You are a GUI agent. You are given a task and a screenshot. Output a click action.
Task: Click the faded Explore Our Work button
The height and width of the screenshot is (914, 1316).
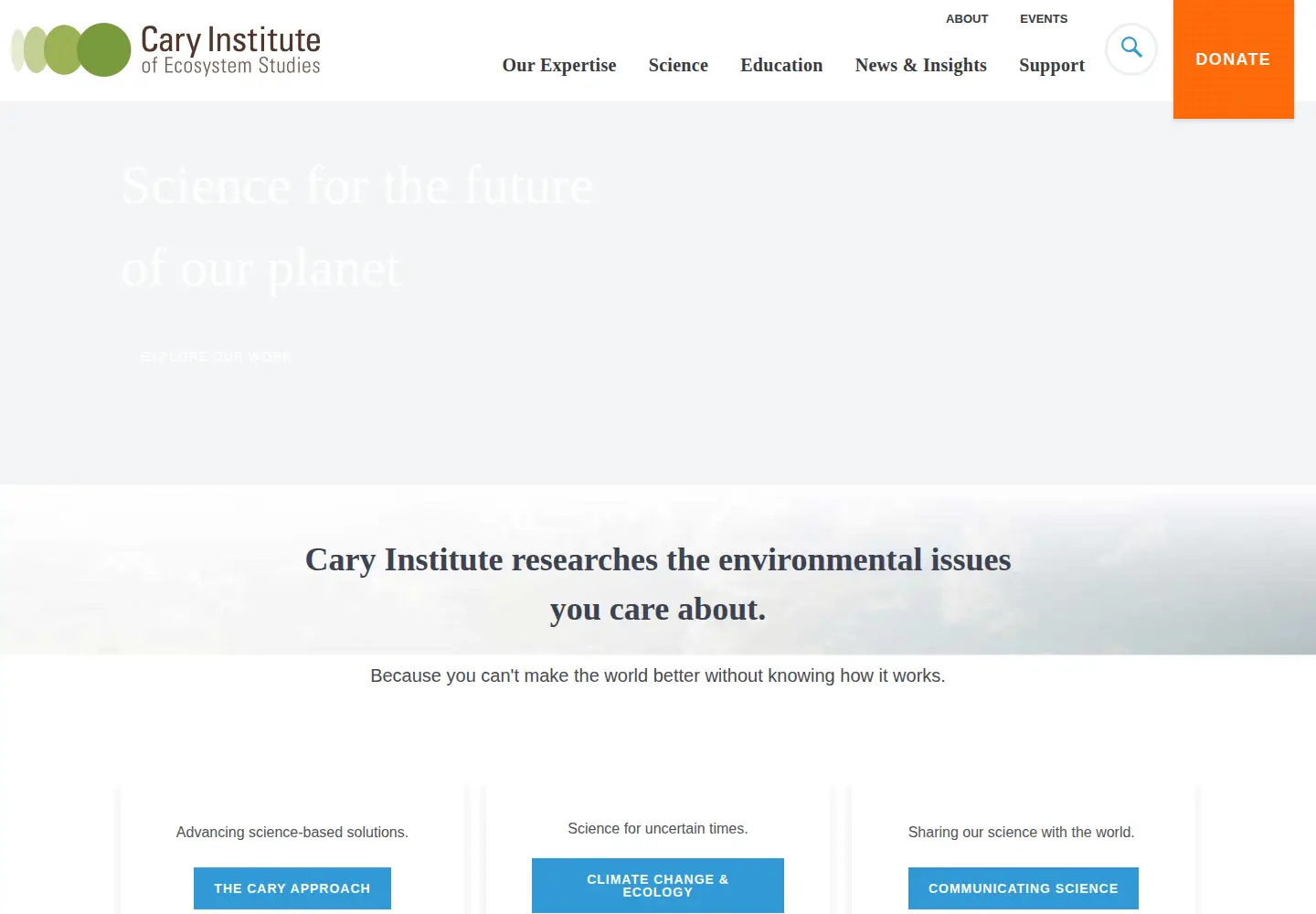[216, 356]
